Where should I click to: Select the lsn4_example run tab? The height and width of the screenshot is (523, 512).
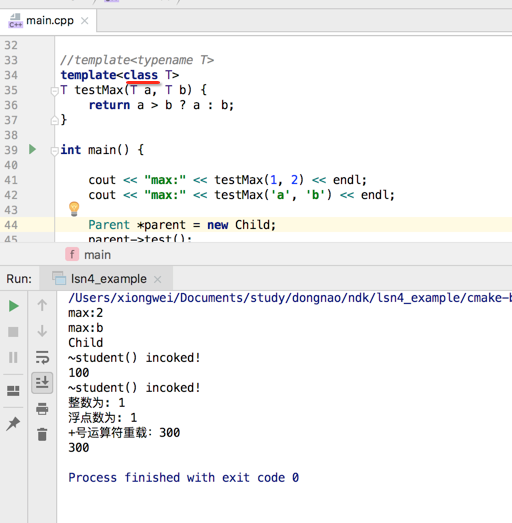[x=106, y=279]
